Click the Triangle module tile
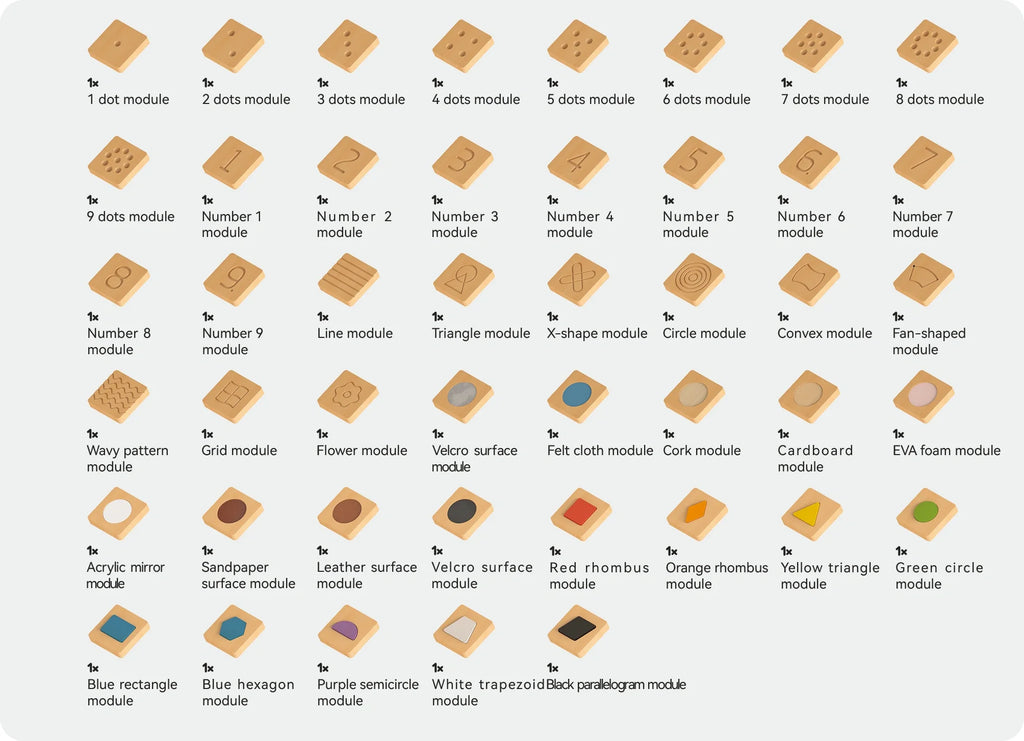The image size is (1024, 741). point(463,279)
